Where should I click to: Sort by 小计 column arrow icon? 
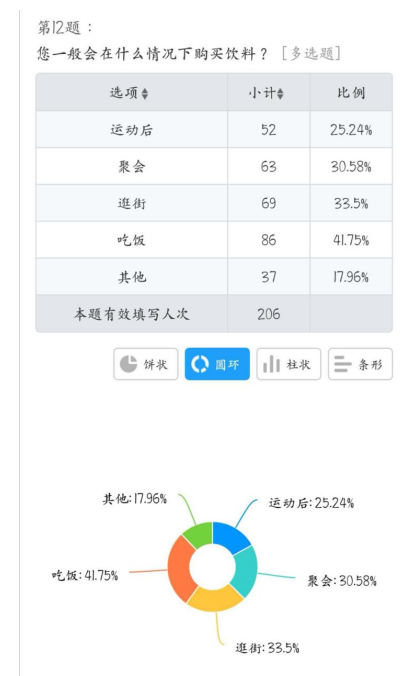click(280, 94)
